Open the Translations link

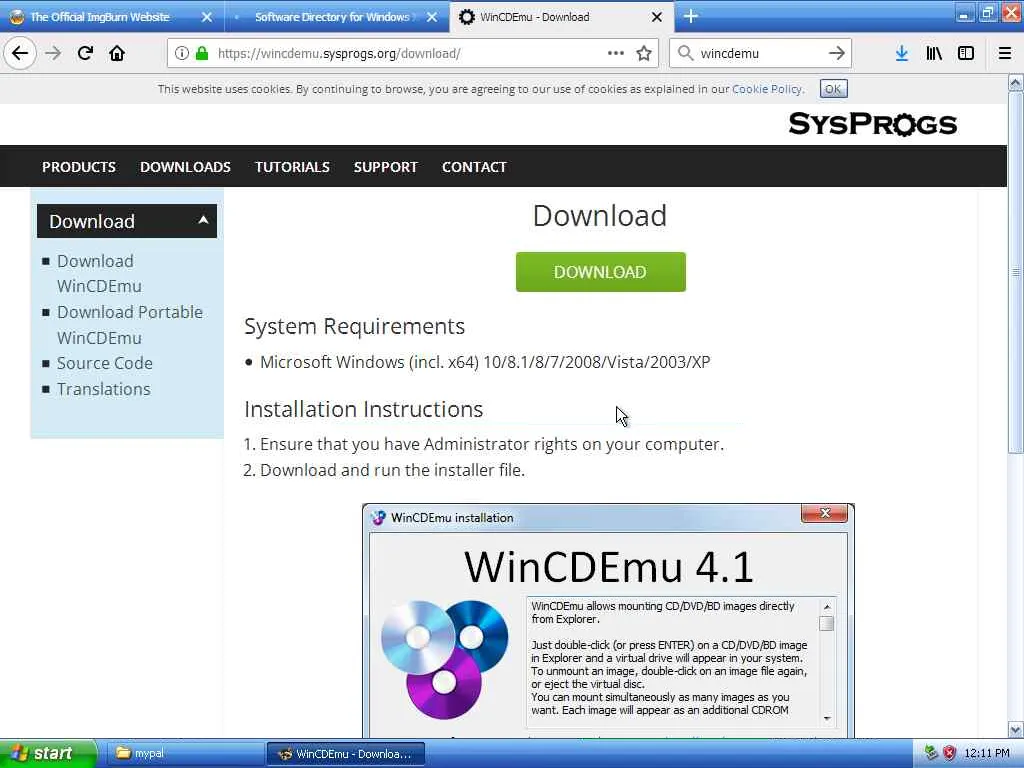coord(103,389)
